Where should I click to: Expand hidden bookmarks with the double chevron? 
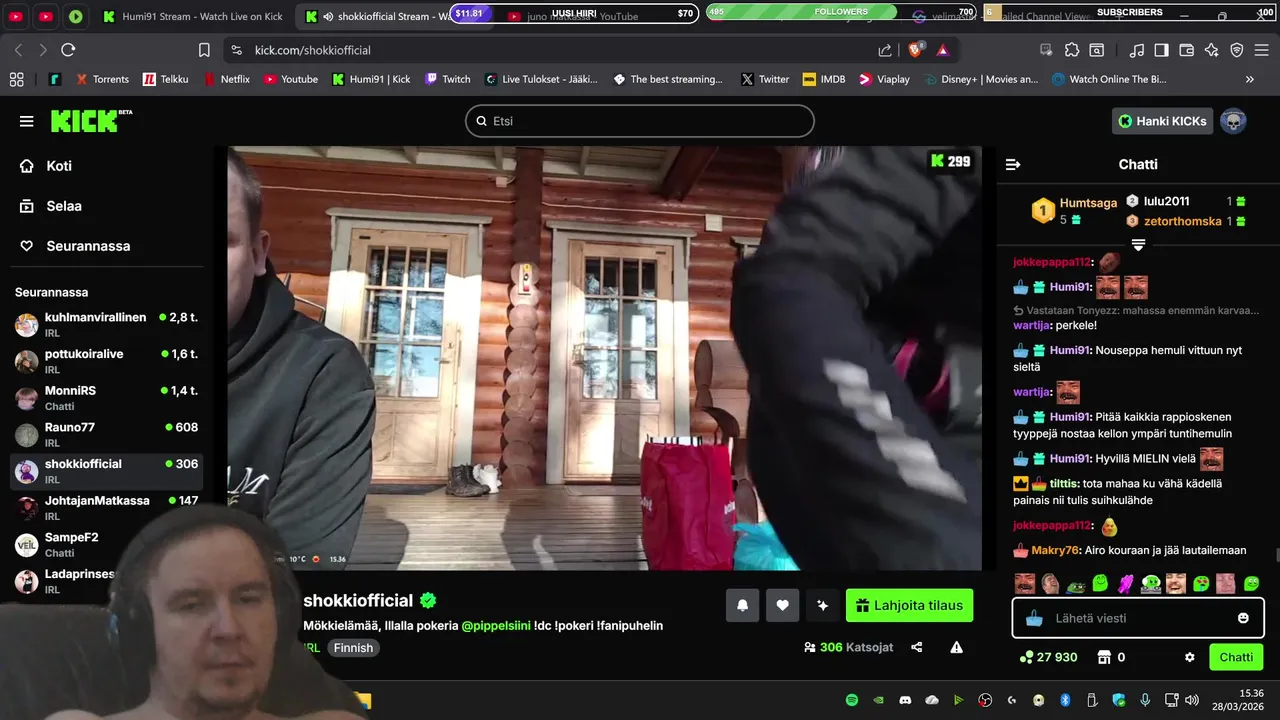coord(1249,79)
